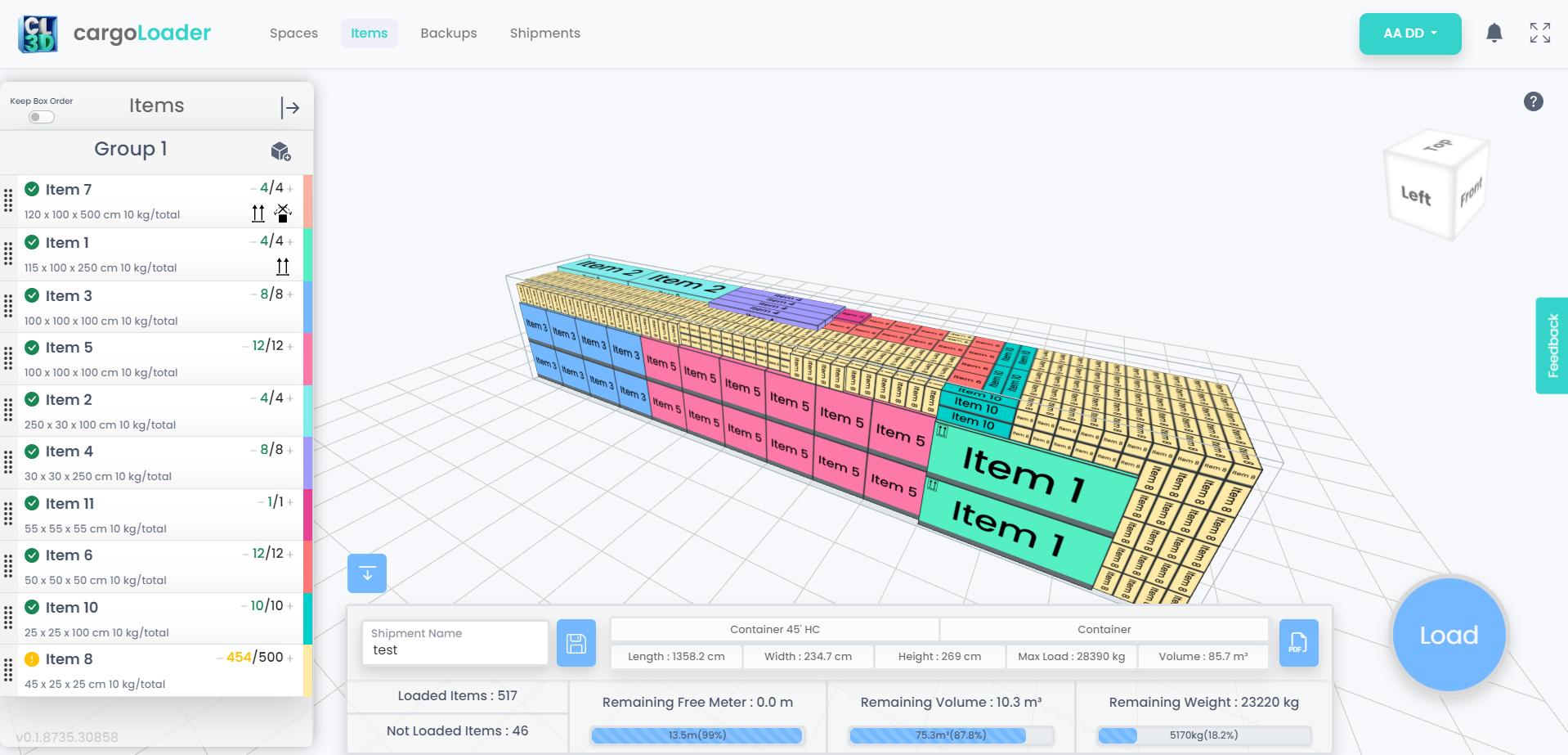Click the notification bell icon

[x=1494, y=33]
